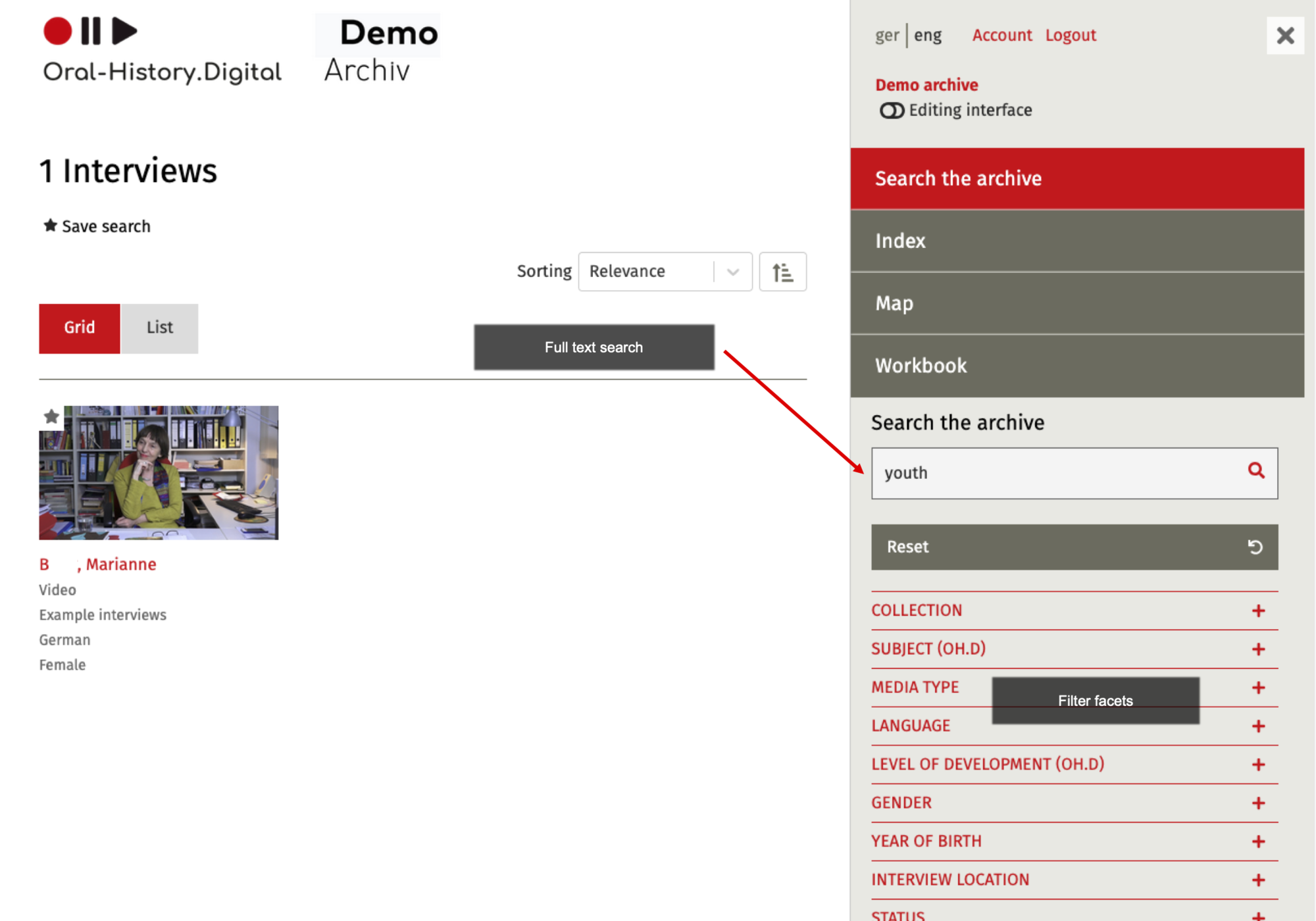
Task: Click the sort order direction icon
Action: [x=782, y=272]
